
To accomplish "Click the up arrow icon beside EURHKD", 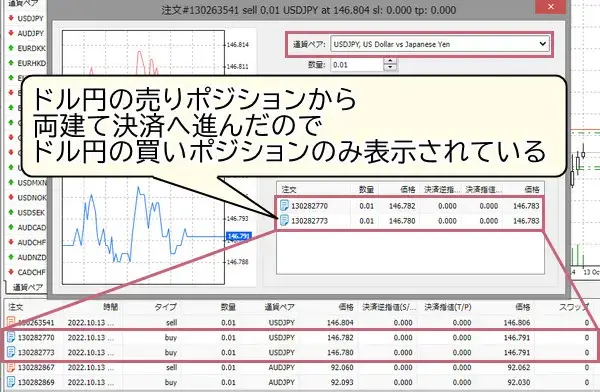I will (11, 63).
